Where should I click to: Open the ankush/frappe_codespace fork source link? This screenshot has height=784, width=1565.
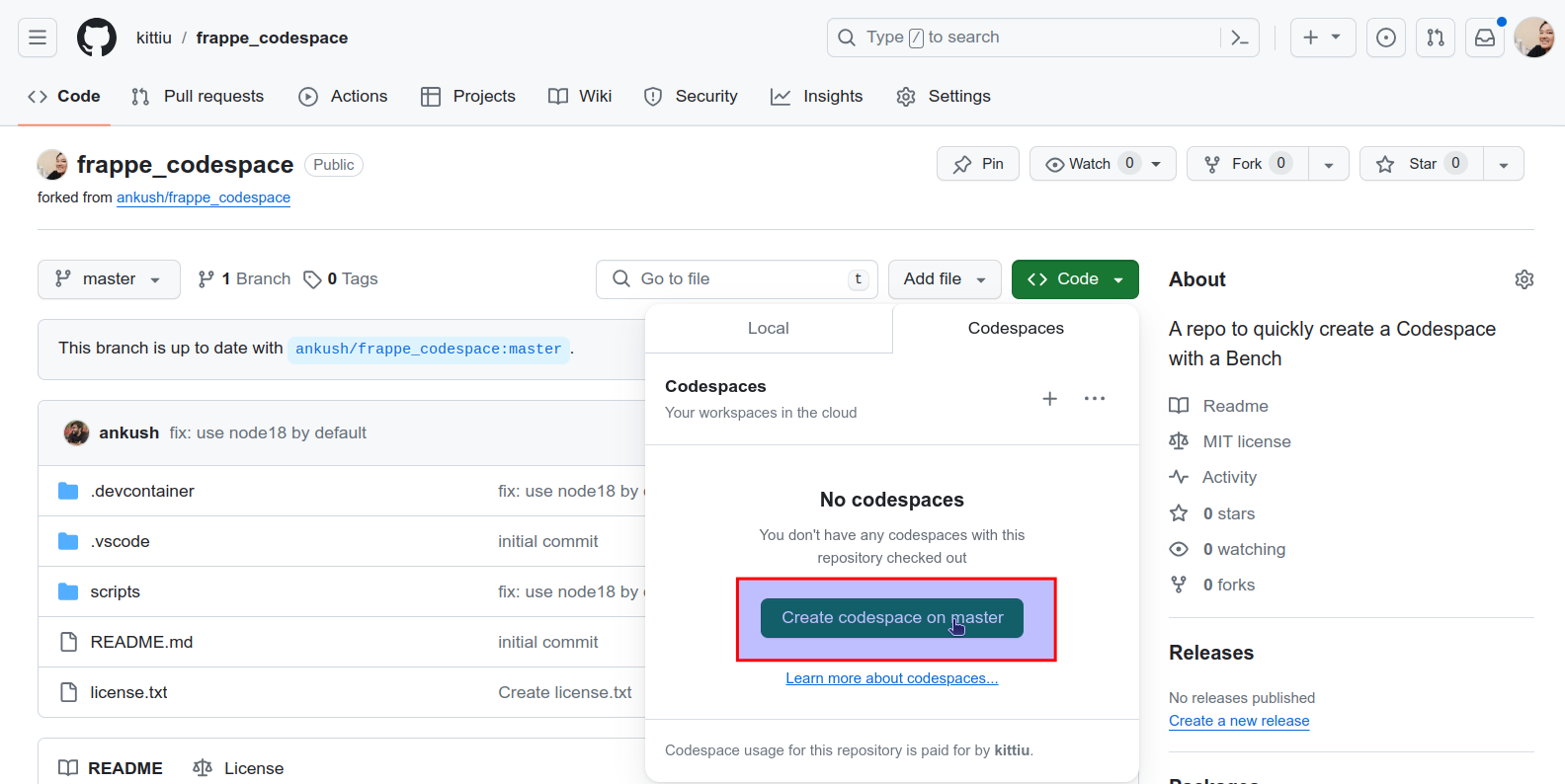click(x=204, y=197)
